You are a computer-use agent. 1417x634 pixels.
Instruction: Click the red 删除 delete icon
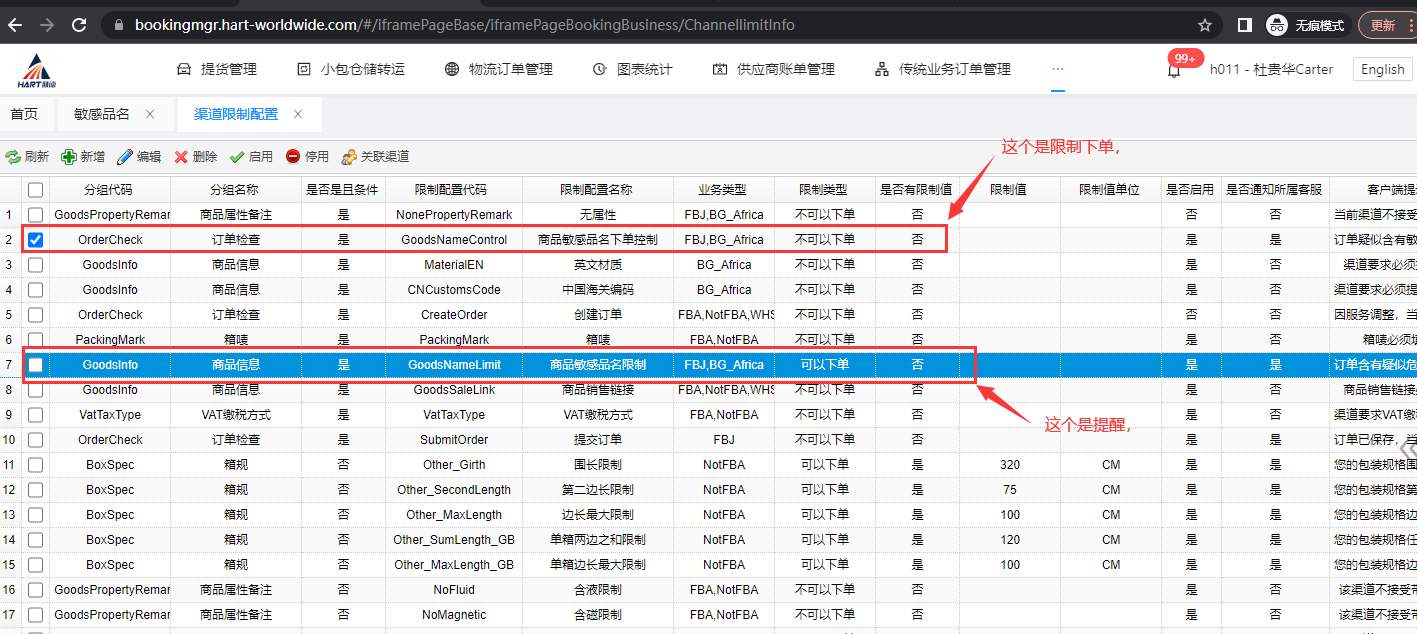(x=181, y=157)
